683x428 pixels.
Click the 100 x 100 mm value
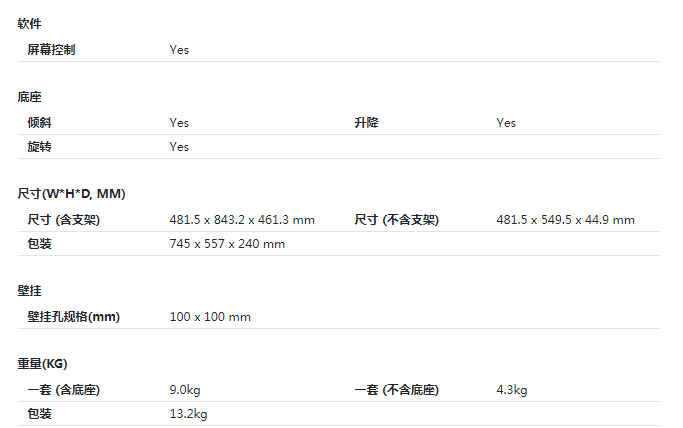pos(210,316)
